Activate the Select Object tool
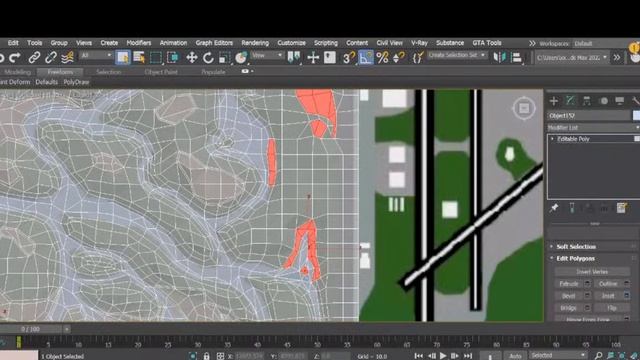Screen dimensions: 640x360 point(122,58)
